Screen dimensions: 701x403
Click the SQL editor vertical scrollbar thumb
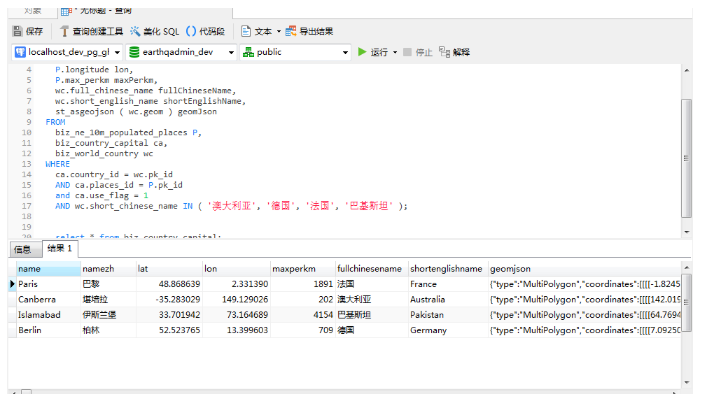coord(686,158)
